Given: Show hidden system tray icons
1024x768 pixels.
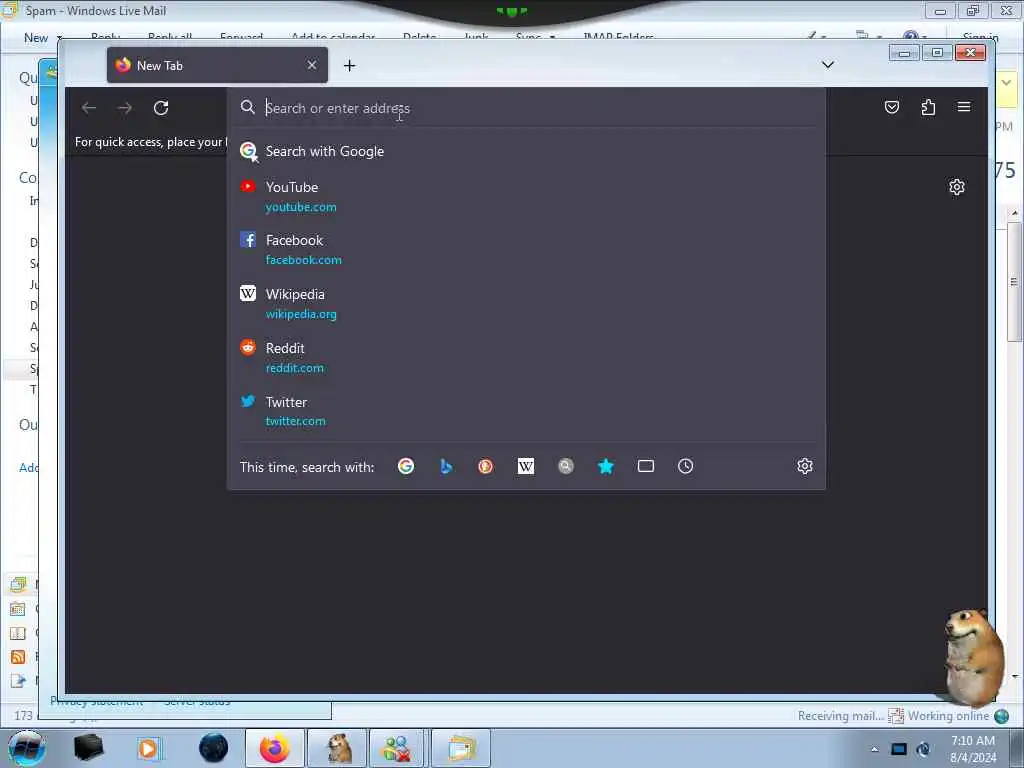Looking at the screenshot, I should [874, 749].
